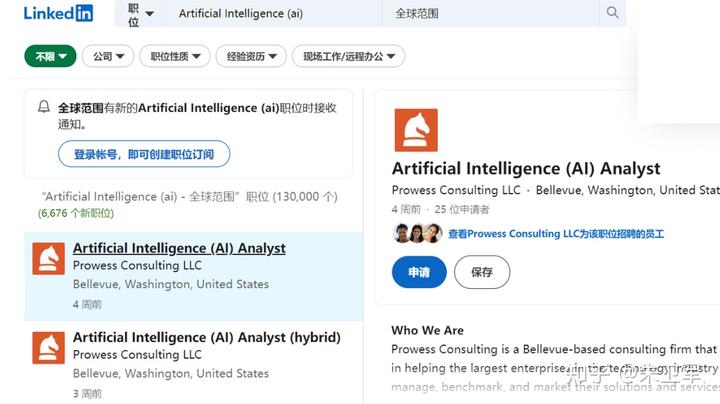Click the Who We Are heading
This screenshot has height=404, width=720.
(428, 330)
